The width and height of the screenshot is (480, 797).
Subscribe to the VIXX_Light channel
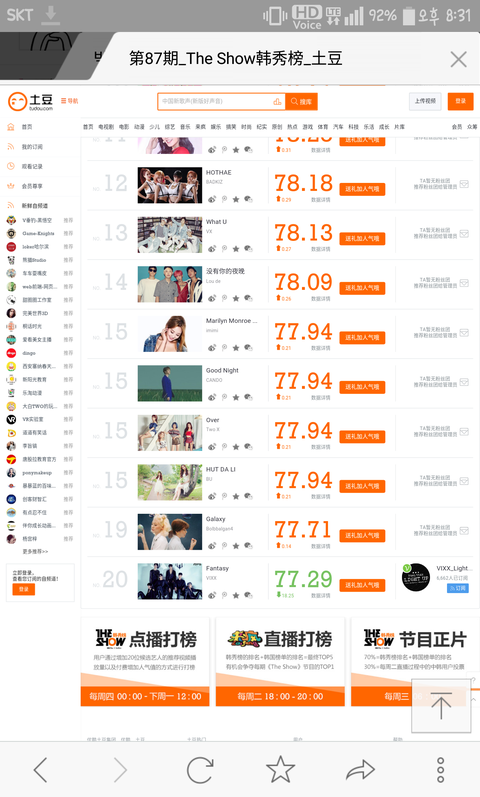[458, 588]
